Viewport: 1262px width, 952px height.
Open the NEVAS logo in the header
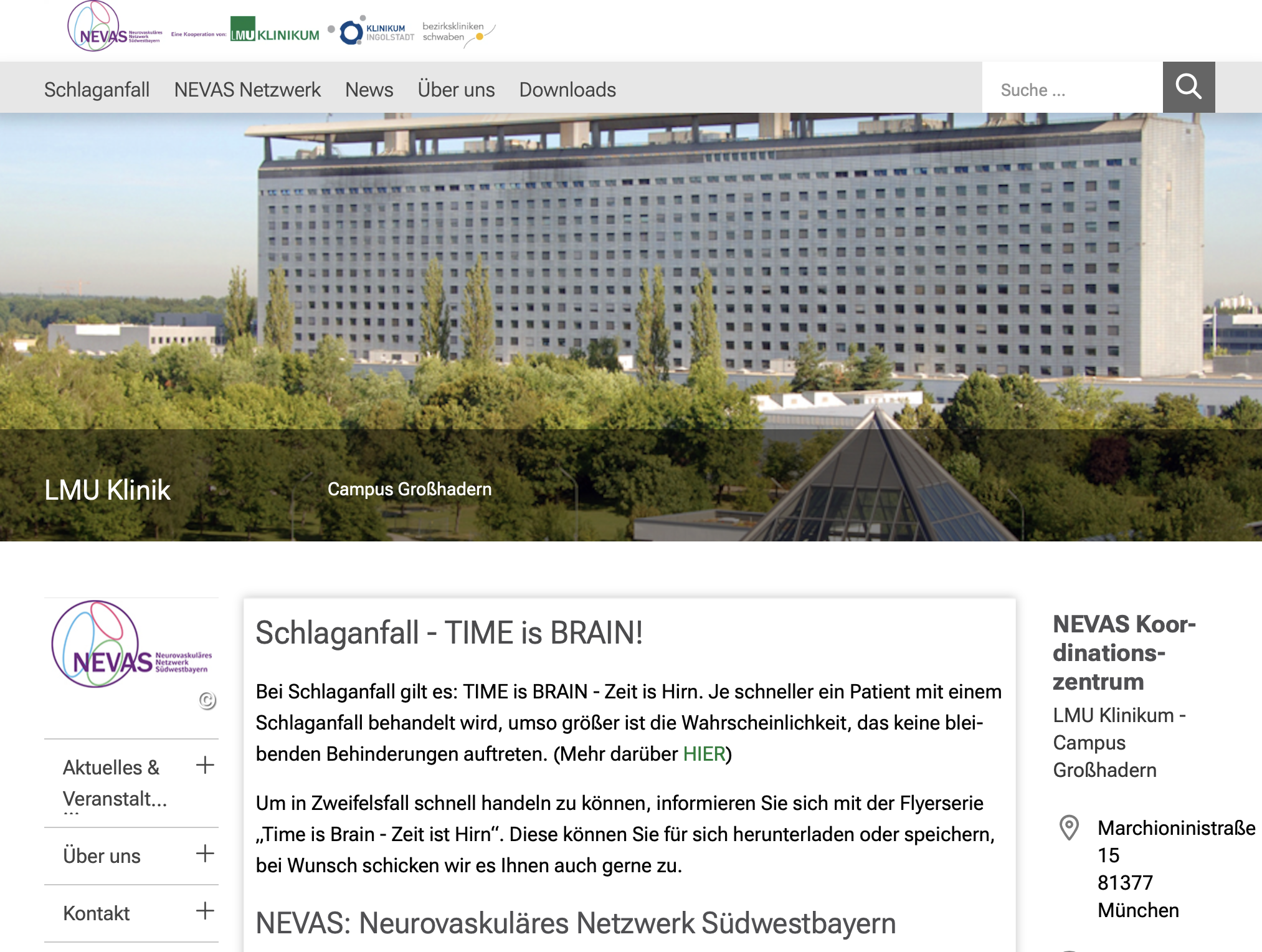coord(115,26)
